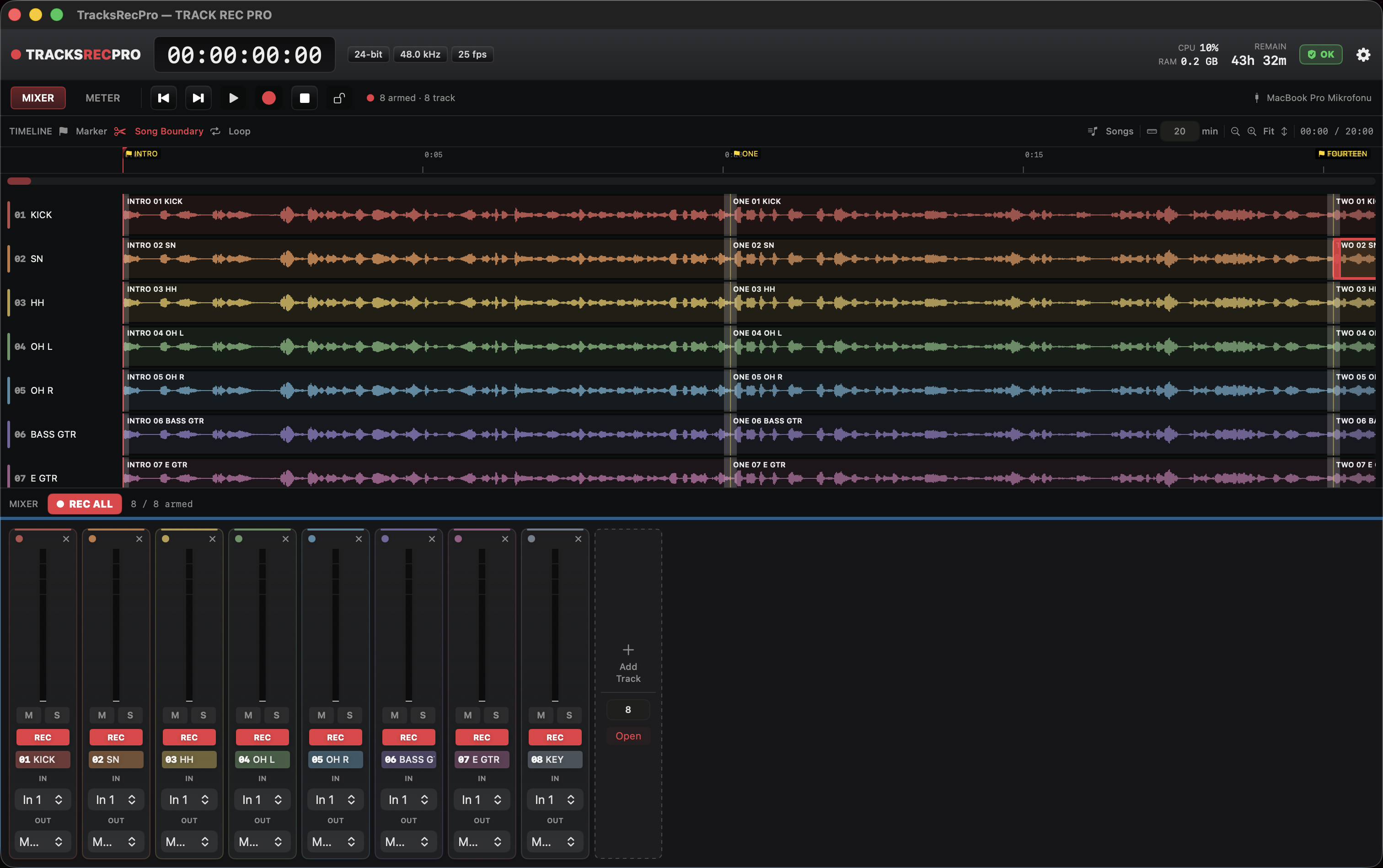Solo the 01 KICK channel
Screen dimensions: 1383x868
tap(57, 715)
